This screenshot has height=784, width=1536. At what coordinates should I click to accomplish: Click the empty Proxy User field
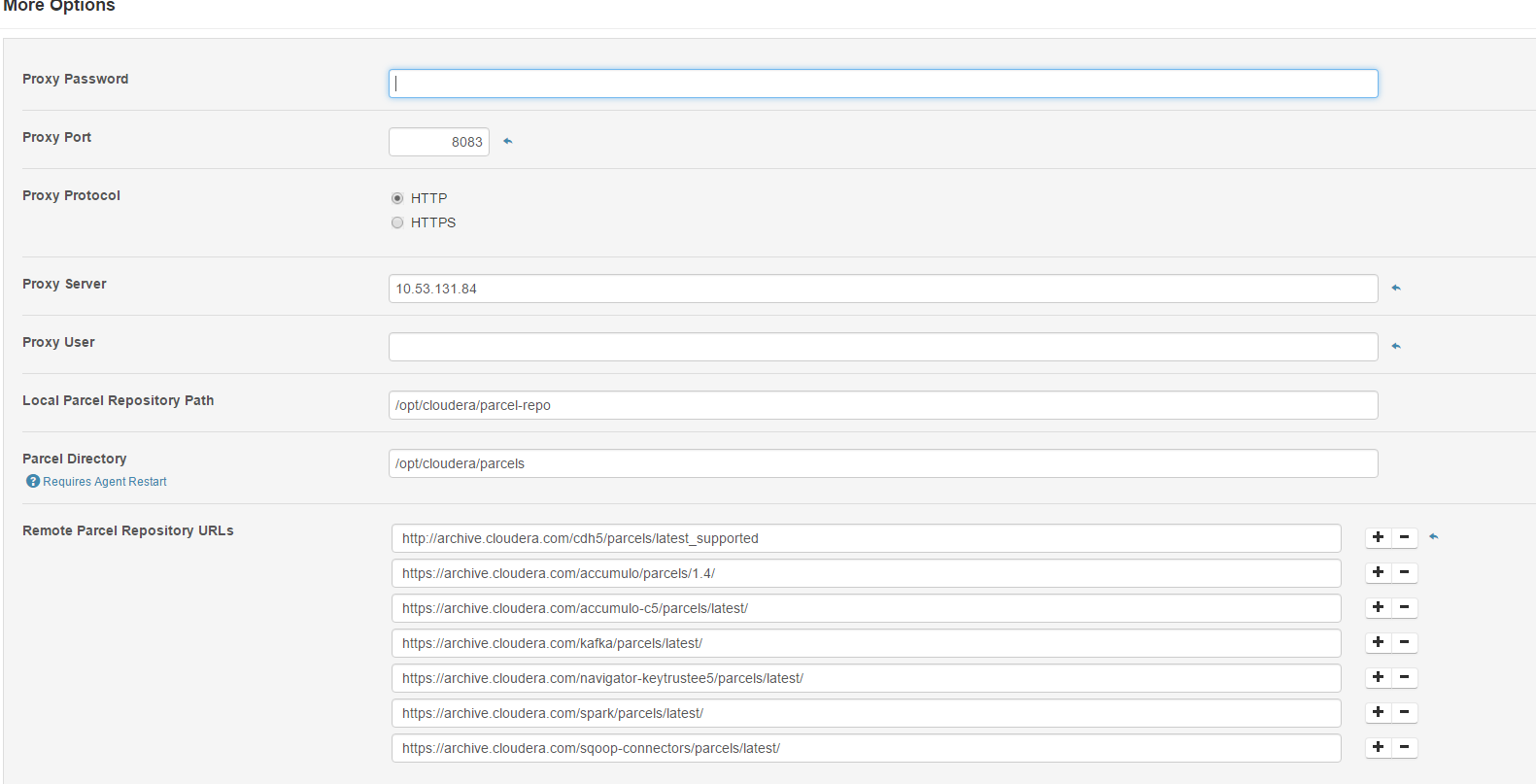click(883, 347)
